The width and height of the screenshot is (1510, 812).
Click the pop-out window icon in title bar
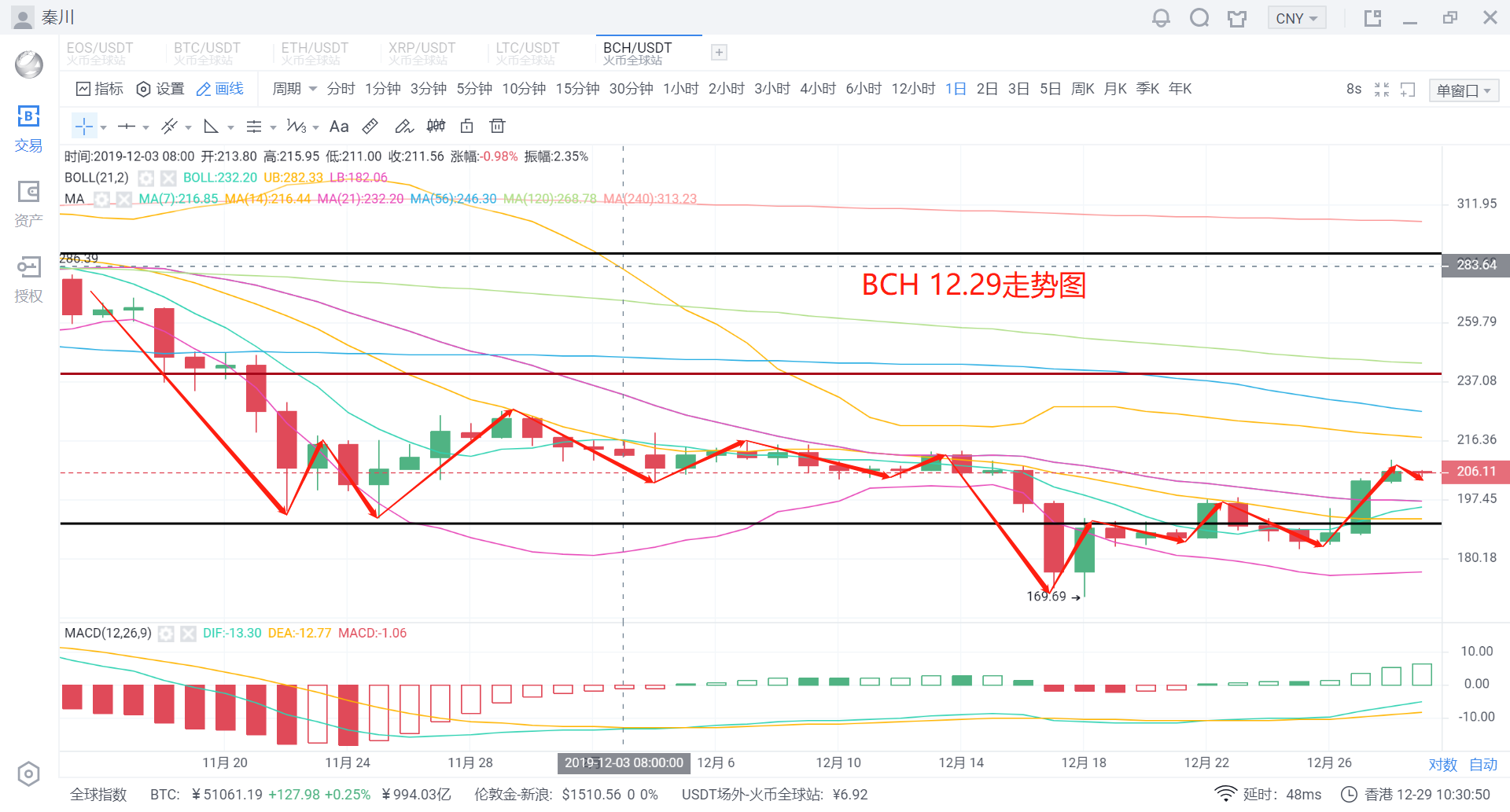coord(1373,18)
